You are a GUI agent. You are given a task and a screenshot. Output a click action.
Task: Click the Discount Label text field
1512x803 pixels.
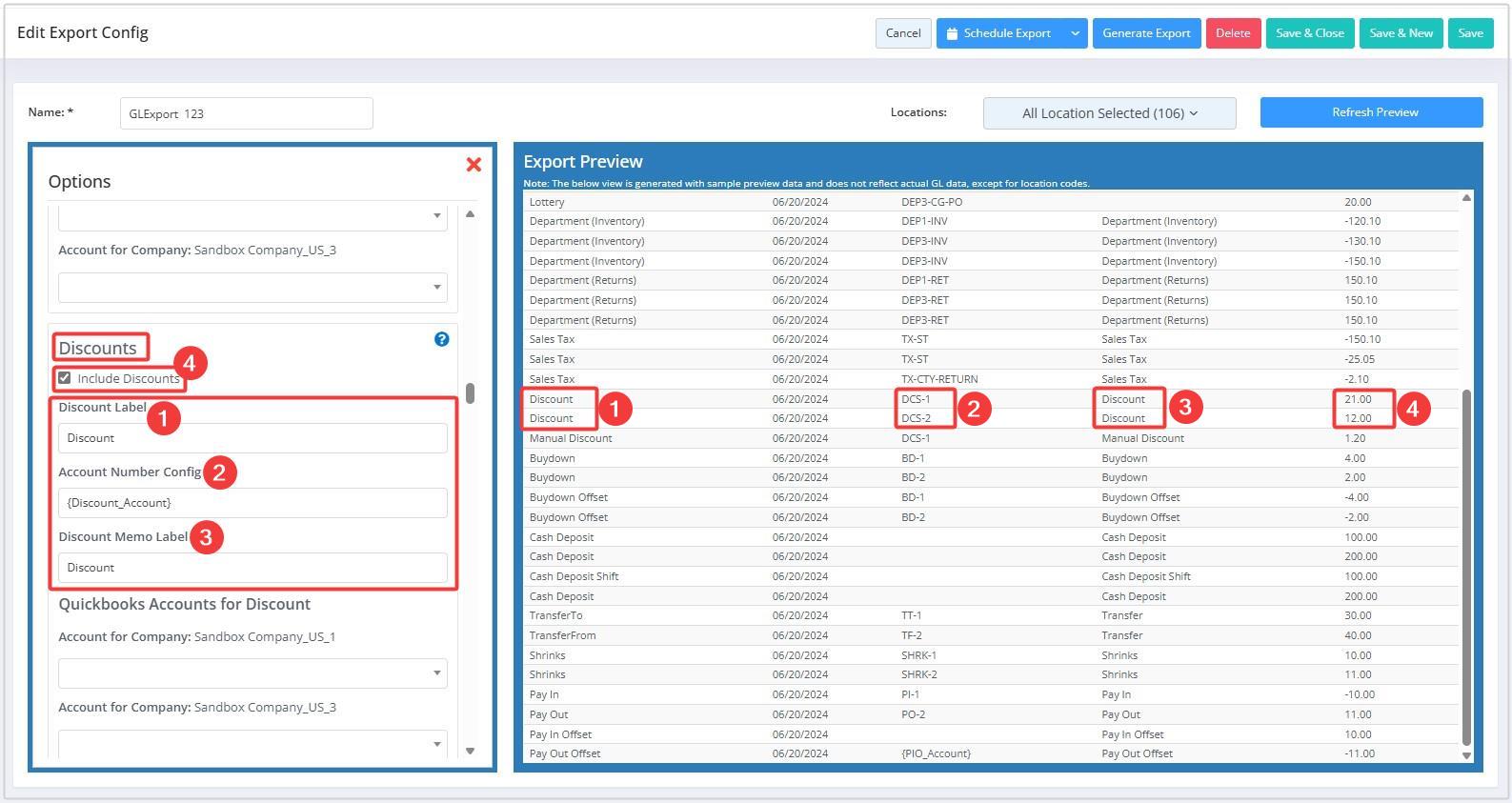tap(252, 438)
